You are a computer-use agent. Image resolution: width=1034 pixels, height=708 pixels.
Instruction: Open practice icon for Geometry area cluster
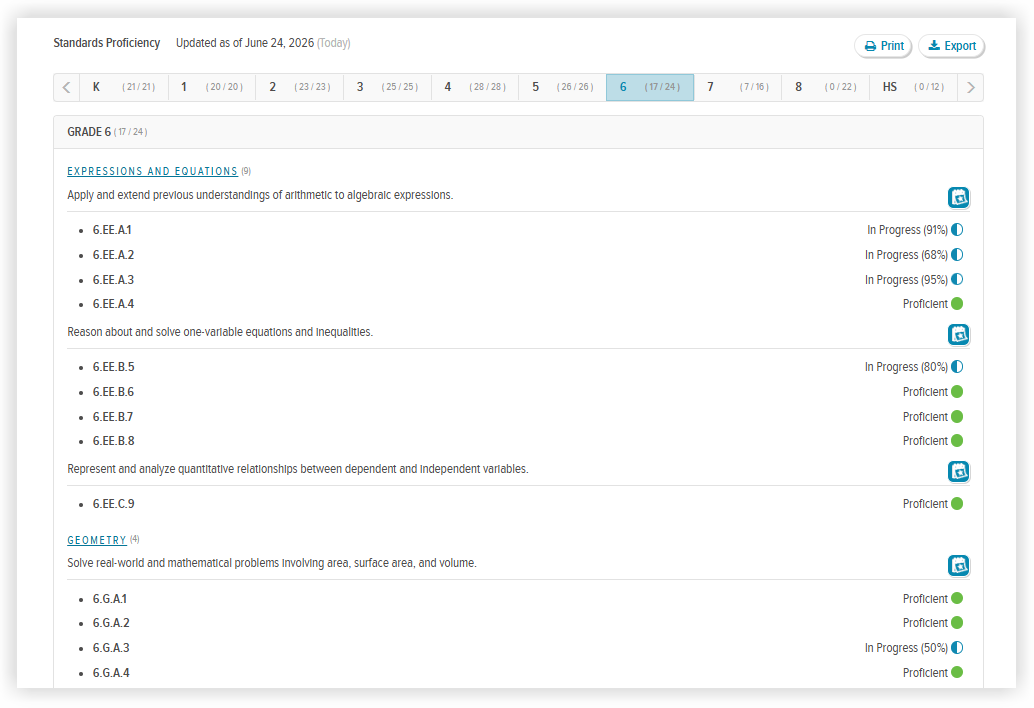click(958, 566)
